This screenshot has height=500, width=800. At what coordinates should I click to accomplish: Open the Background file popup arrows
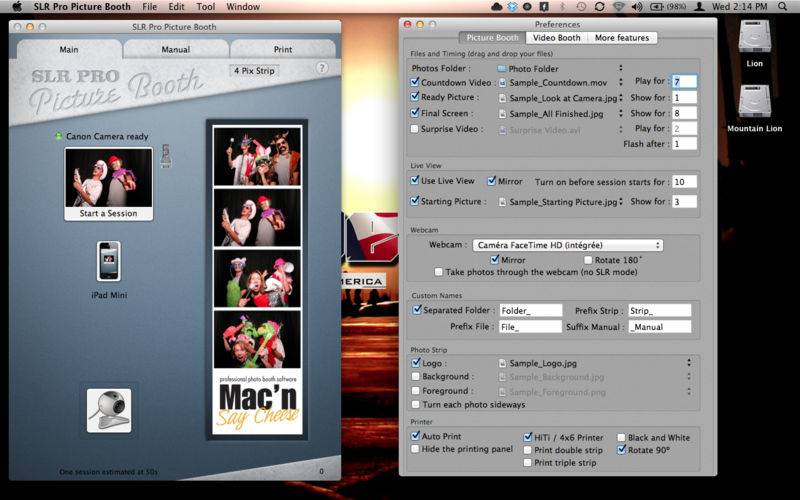(689, 377)
